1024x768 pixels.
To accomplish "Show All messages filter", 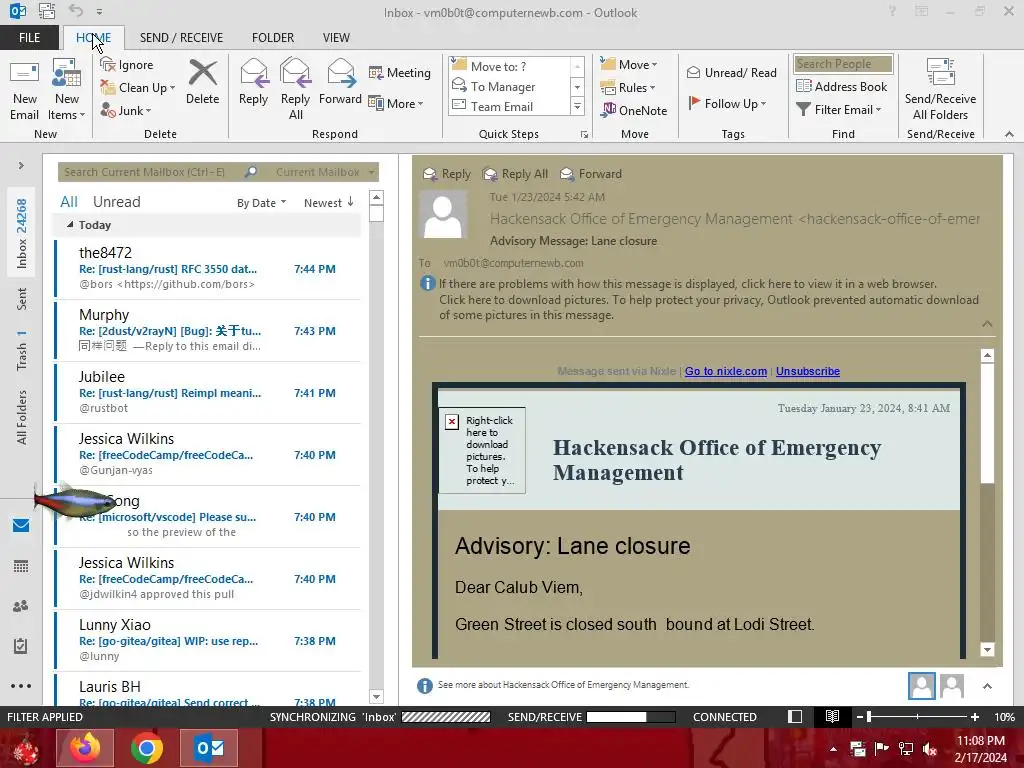I will [x=69, y=202].
